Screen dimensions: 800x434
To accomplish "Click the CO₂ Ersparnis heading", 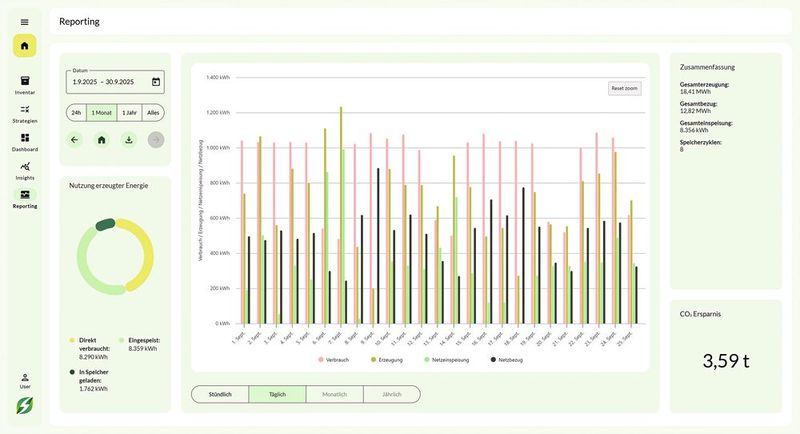I will click(700, 314).
